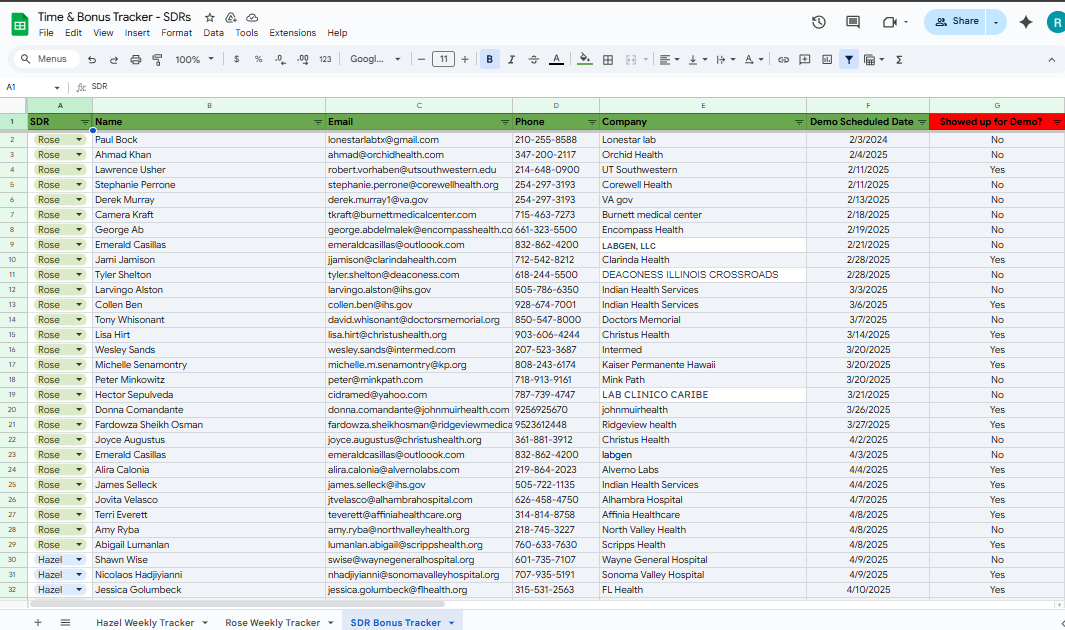Open filter toggle in Name header

pyautogui.click(x=318, y=122)
